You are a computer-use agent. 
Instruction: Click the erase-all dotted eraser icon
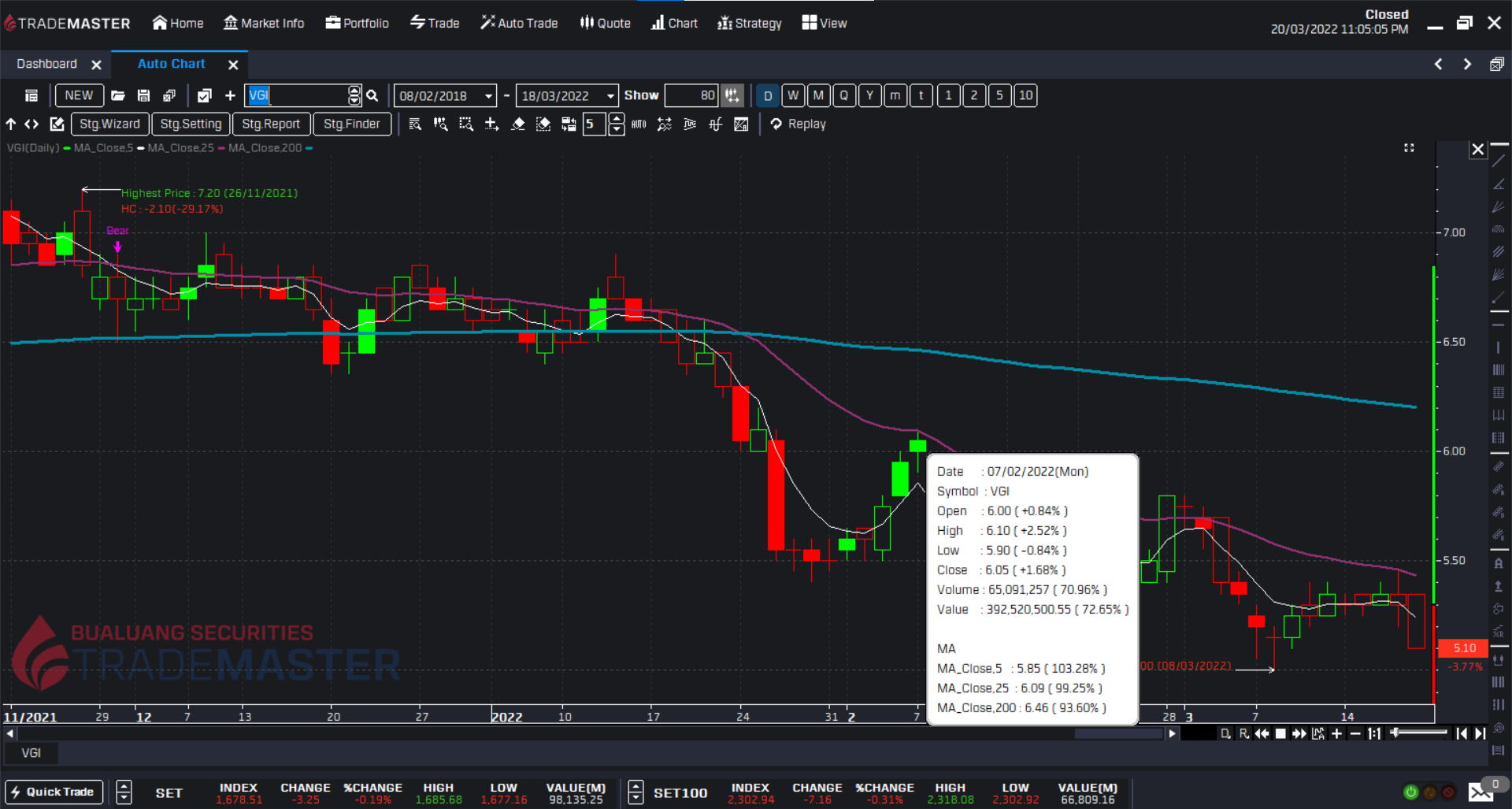pos(543,124)
